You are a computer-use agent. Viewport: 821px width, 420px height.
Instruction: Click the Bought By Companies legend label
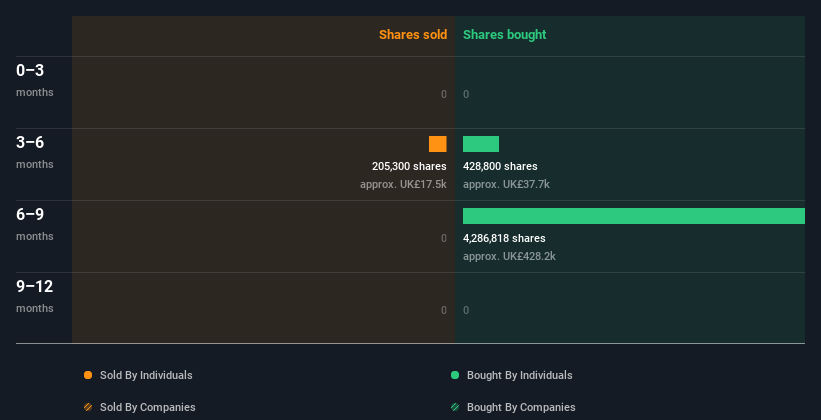(x=521, y=407)
